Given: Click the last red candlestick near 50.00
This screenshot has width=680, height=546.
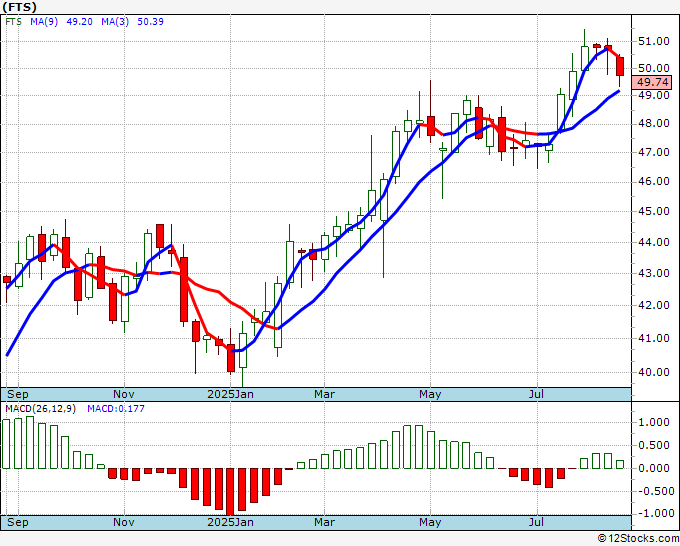Looking at the screenshot, I should [620, 66].
